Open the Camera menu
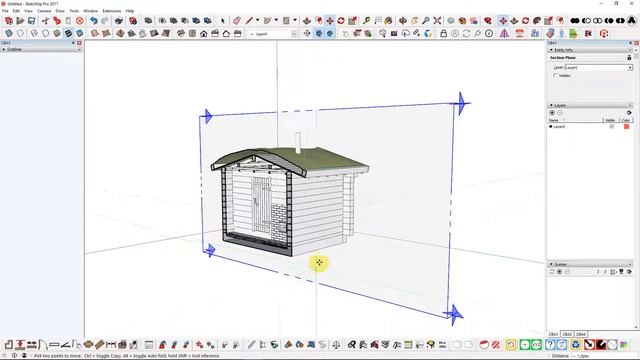 click(x=44, y=11)
